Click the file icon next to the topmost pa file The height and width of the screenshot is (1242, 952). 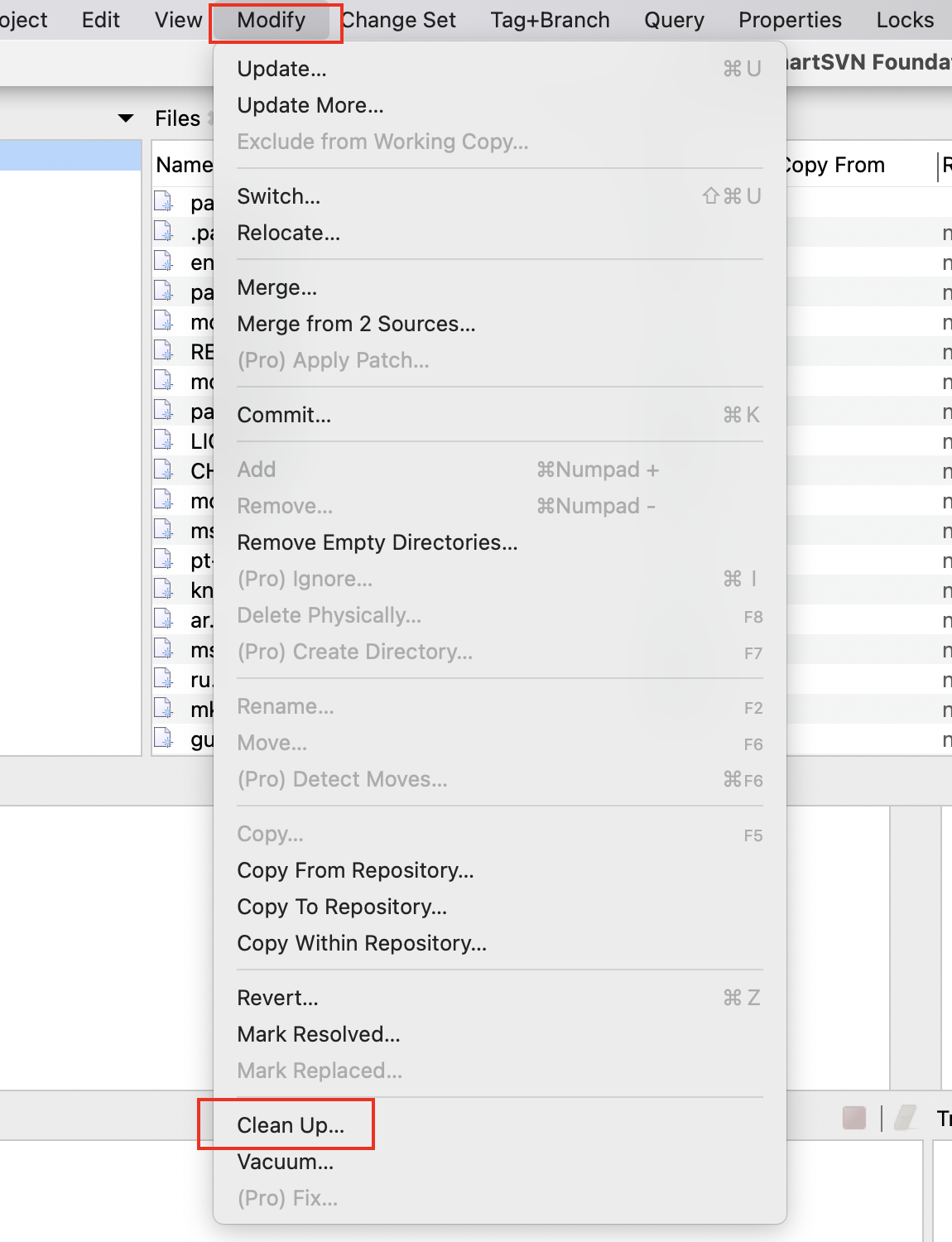click(x=163, y=202)
